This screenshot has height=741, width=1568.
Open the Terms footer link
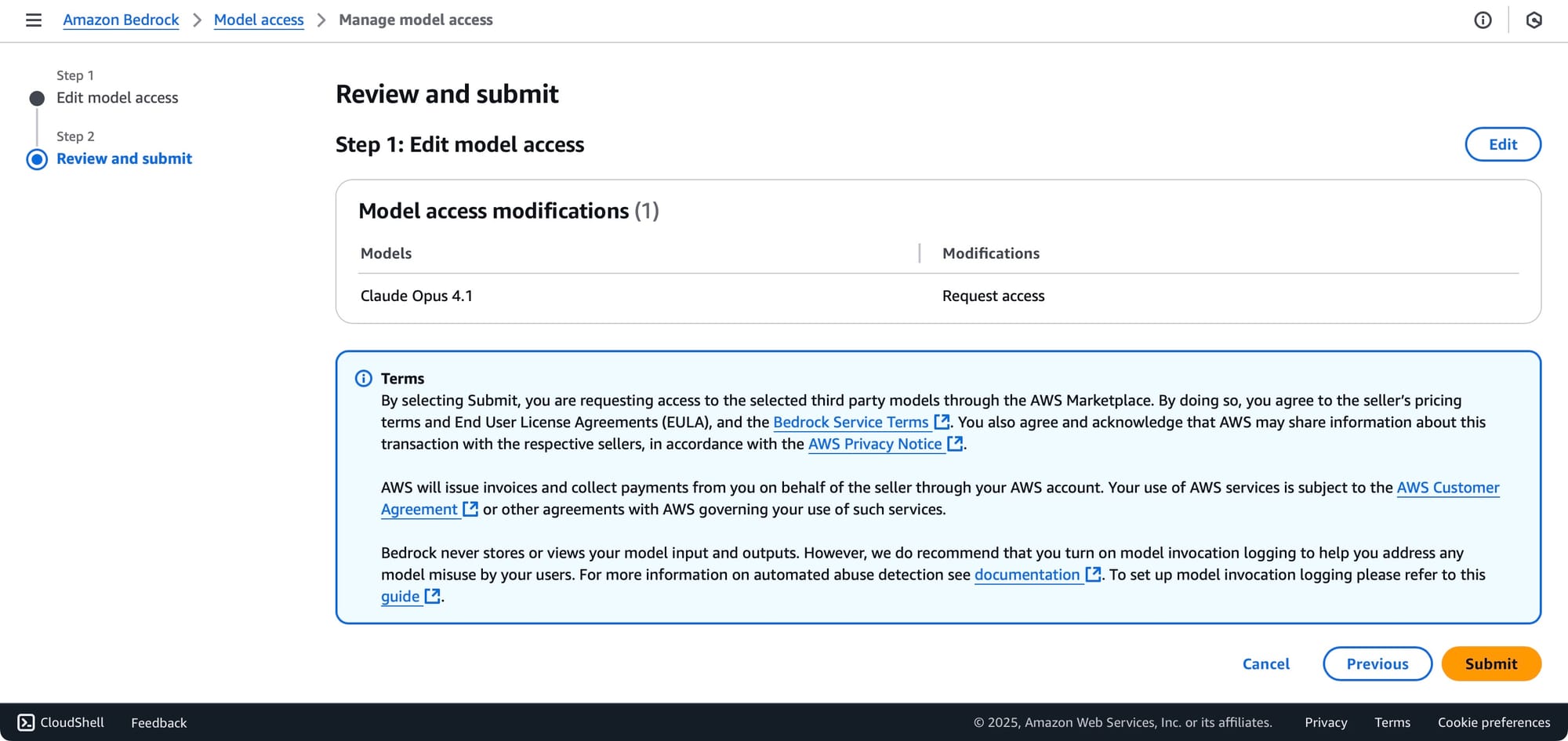point(1392,722)
